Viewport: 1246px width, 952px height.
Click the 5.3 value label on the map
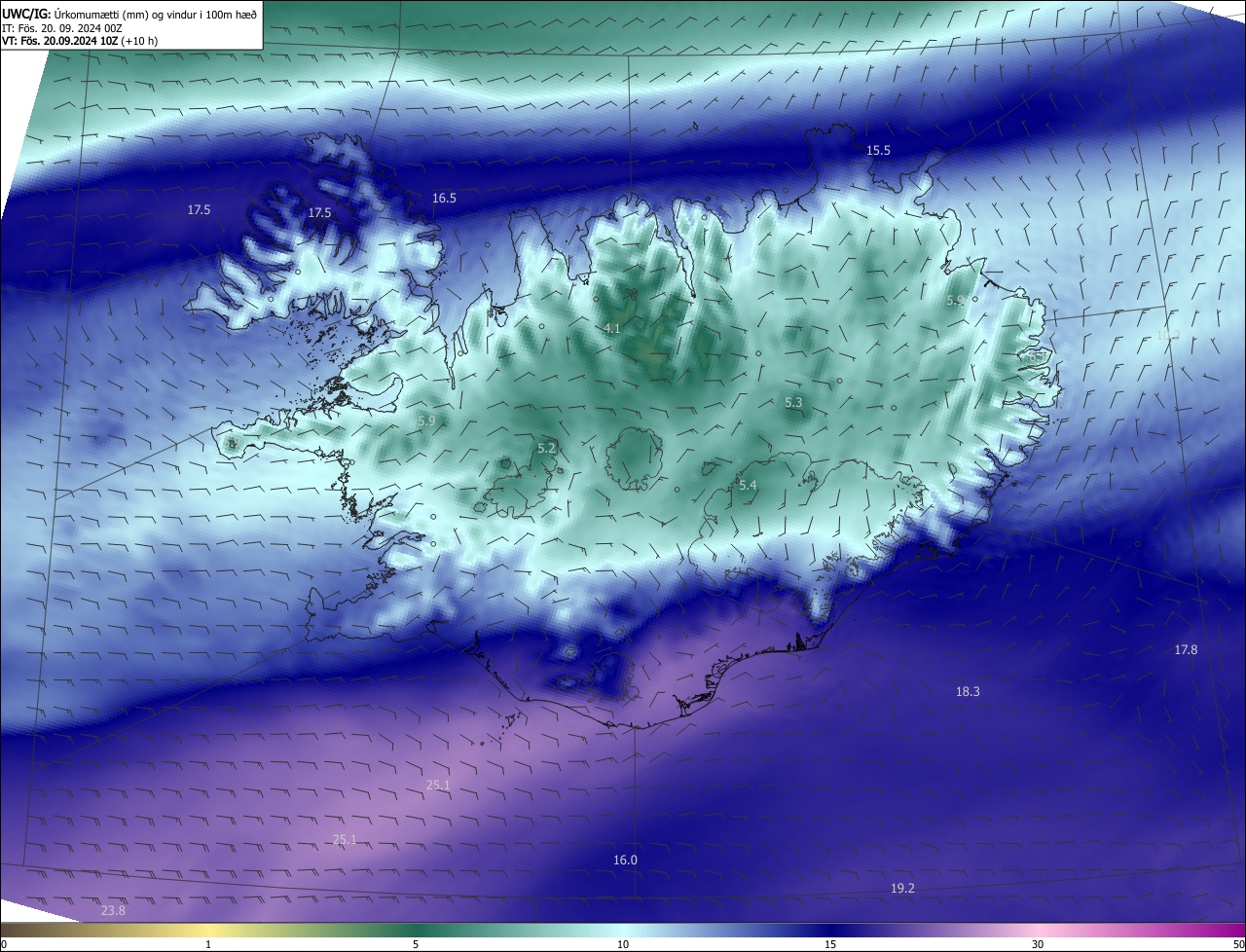pos(793,402)
